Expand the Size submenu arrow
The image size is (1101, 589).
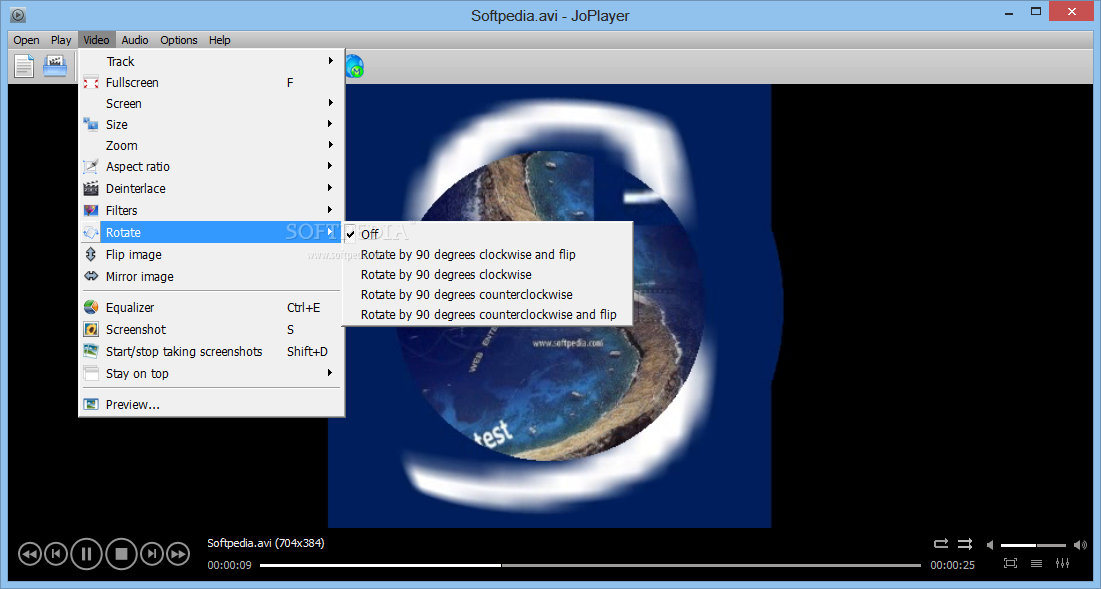tap(330, 124)
